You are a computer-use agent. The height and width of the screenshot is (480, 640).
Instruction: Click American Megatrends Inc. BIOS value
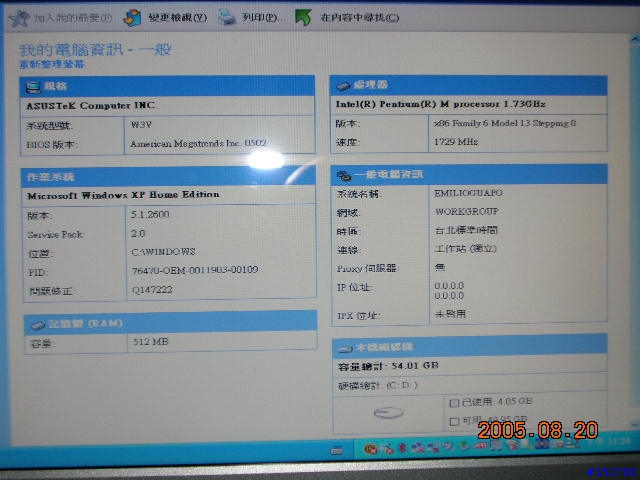tap(198, 143)
